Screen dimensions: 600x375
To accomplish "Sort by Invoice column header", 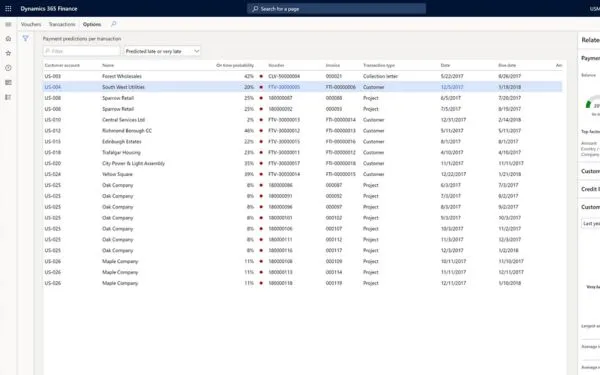I will pyautogui.click(x=333, y=65).
